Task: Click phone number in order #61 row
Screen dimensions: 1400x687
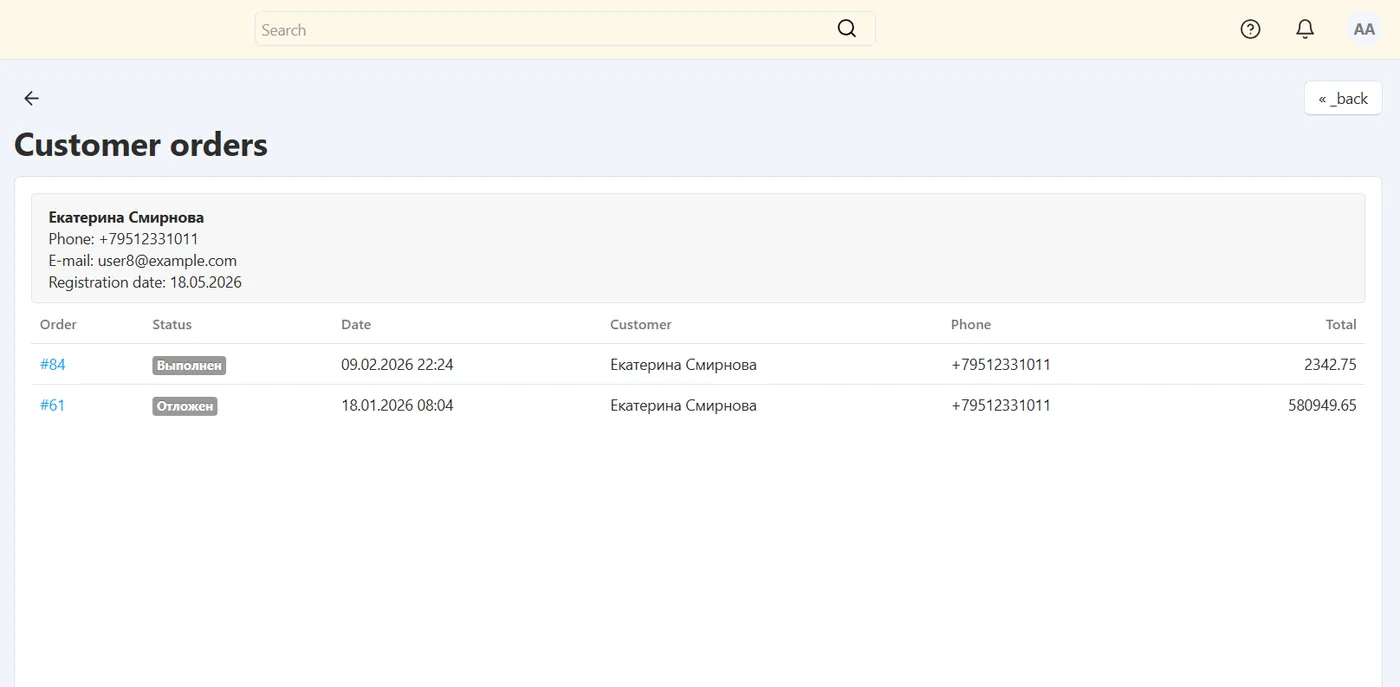Action: click(1001, 406)
